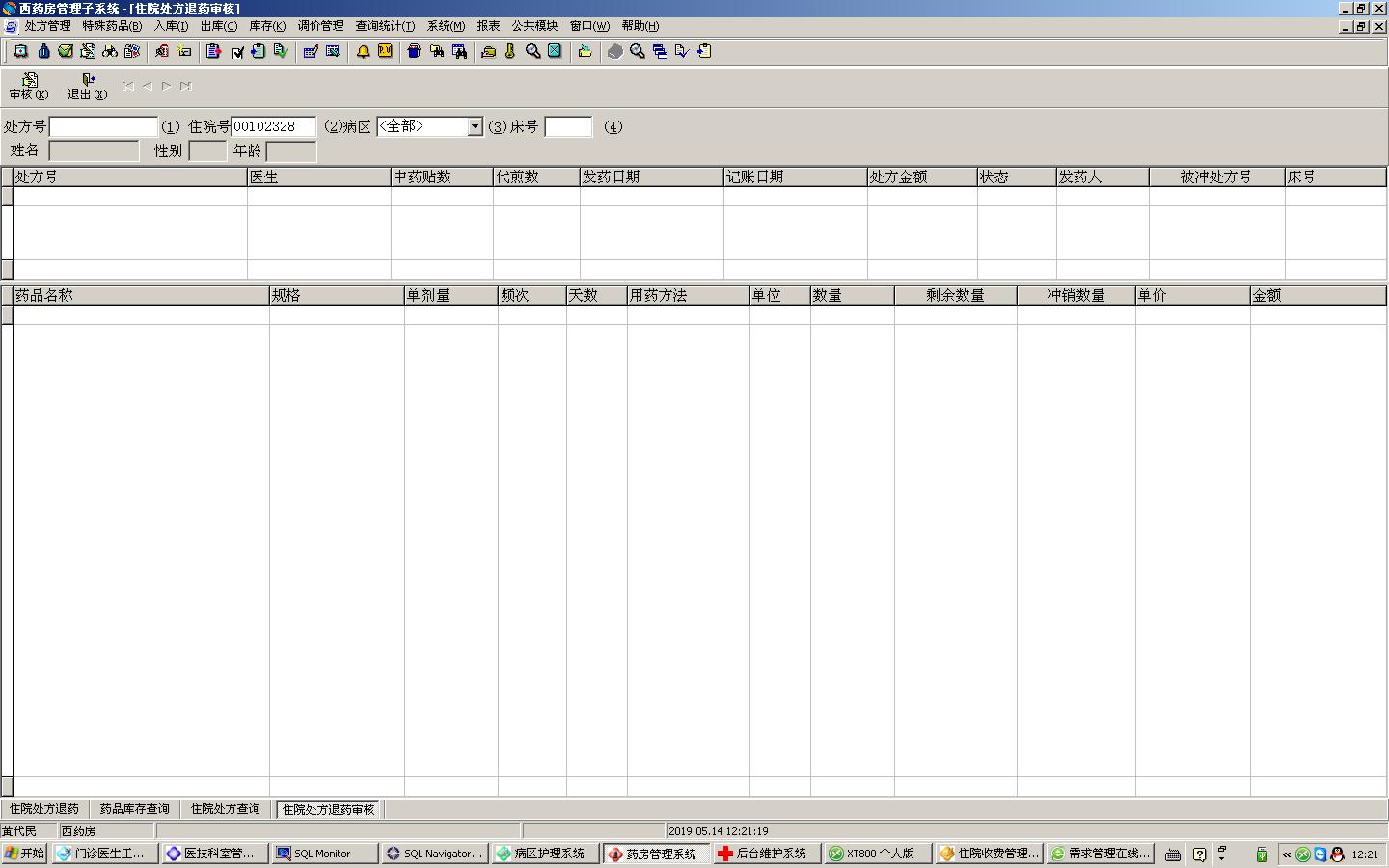Click the black checkbox icon in toolbar

point(237,52)
